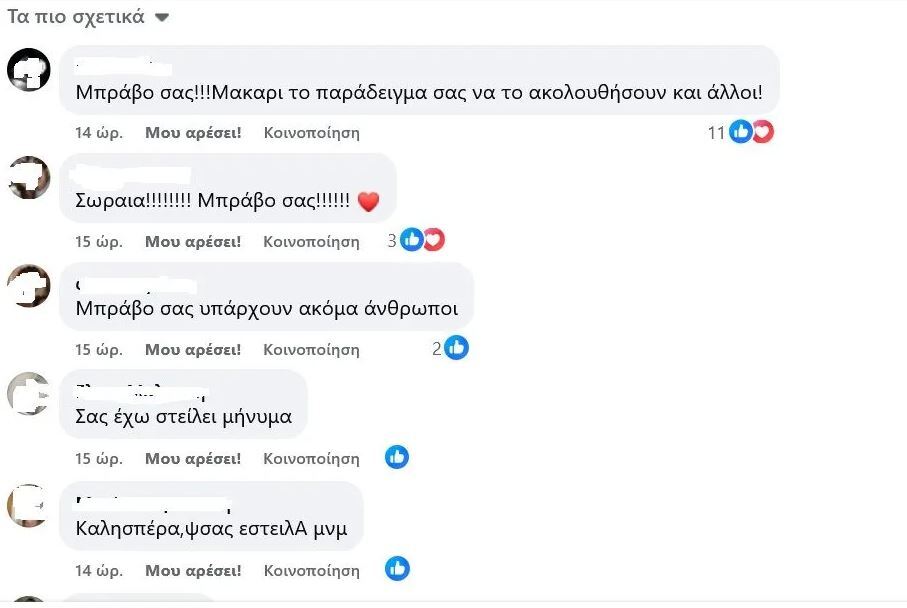
Task: Like the 'υπάρχουν ακόμα άνθρωποι' comment
Action: tap(193, 349)
